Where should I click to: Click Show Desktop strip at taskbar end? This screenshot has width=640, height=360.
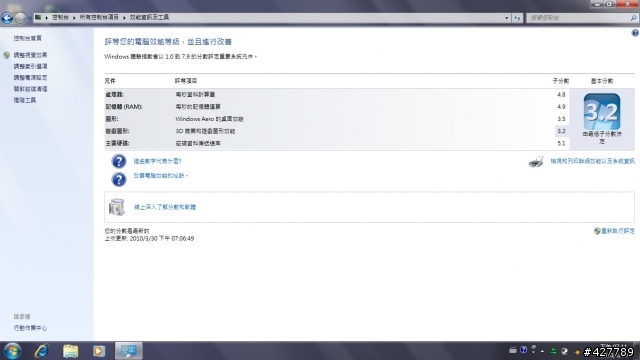point(637,351)
